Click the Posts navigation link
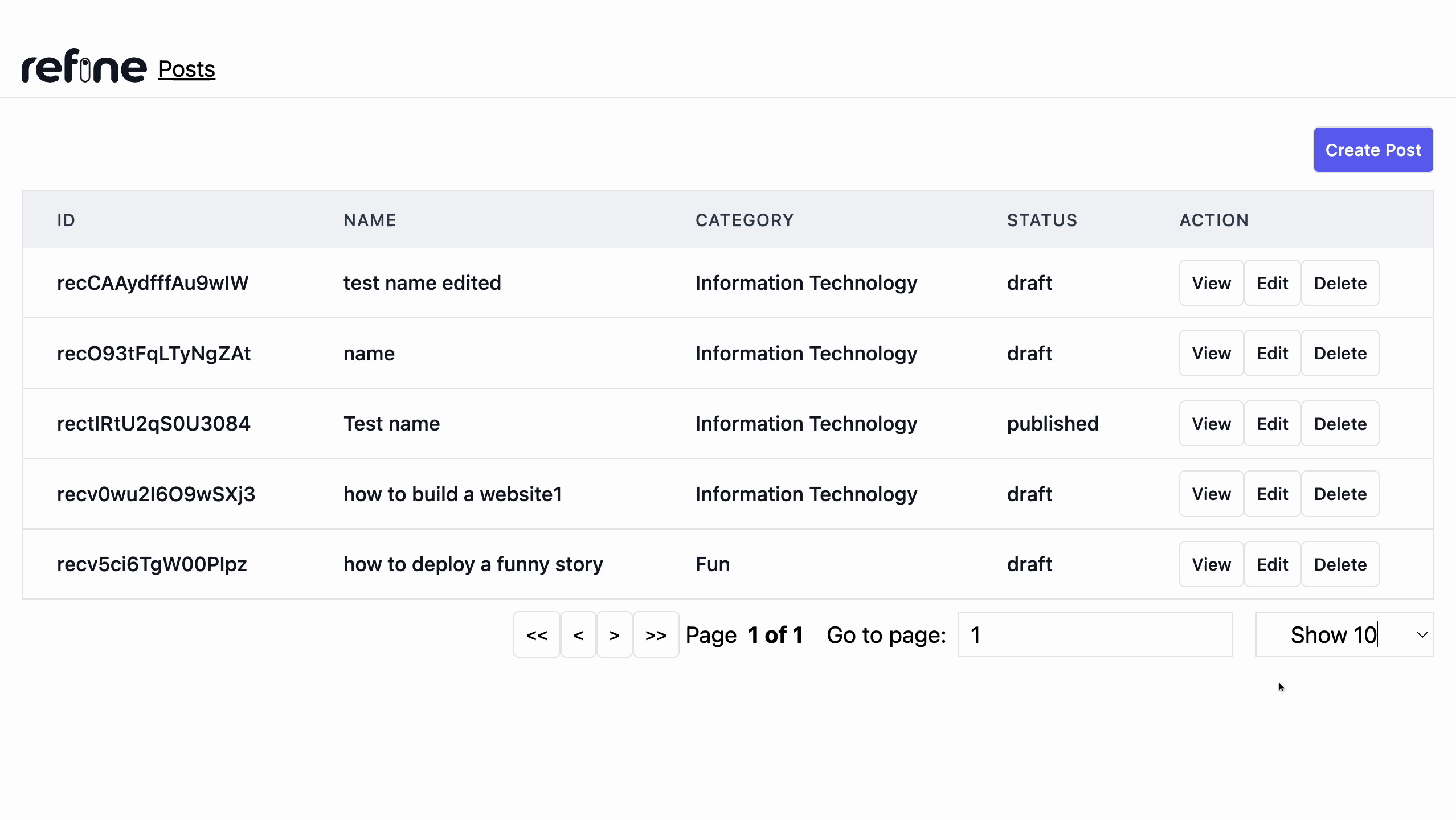The height and width of the screenshot is (820, 1456). [x=186, y=69]
